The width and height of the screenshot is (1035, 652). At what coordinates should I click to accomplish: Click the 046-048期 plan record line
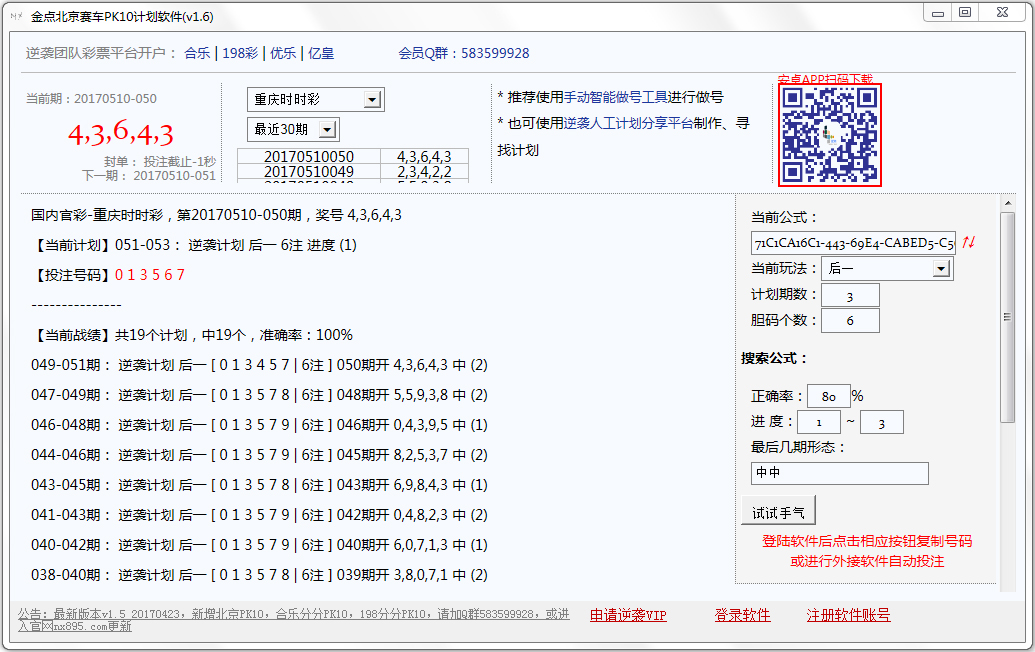tap(259, 425)
